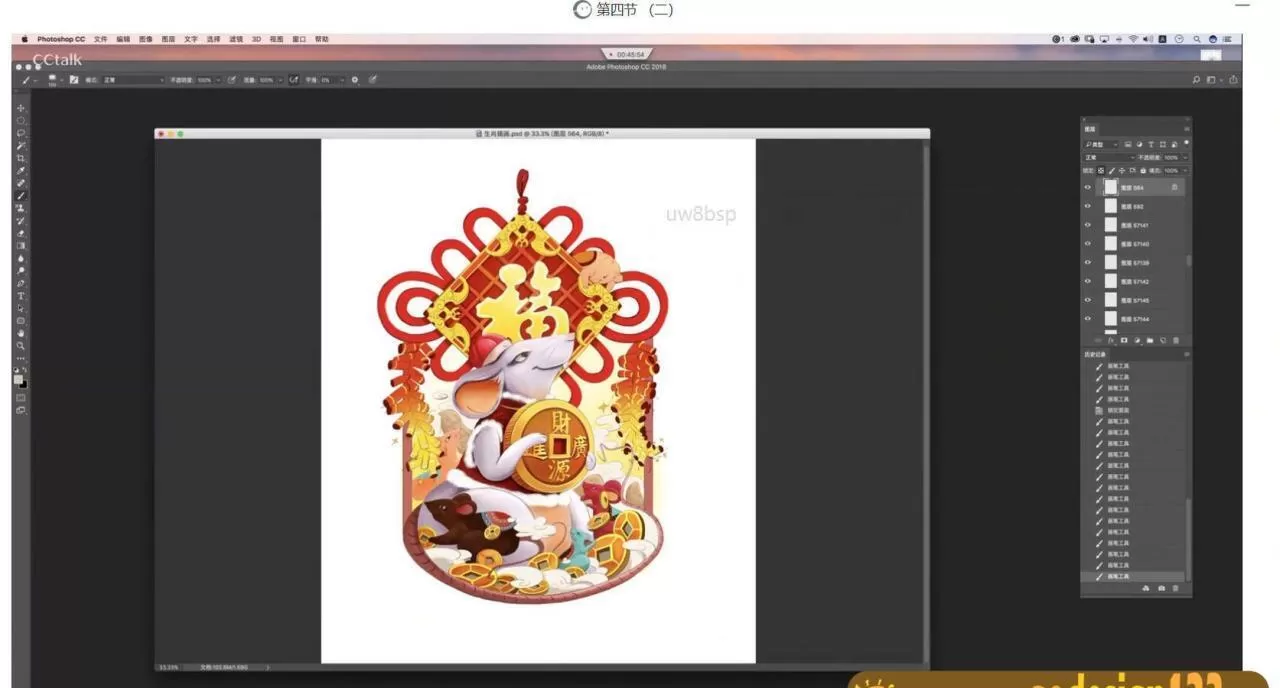
Task: Expand the layer opacity 100% dropdown
Action: (1185, 158)
